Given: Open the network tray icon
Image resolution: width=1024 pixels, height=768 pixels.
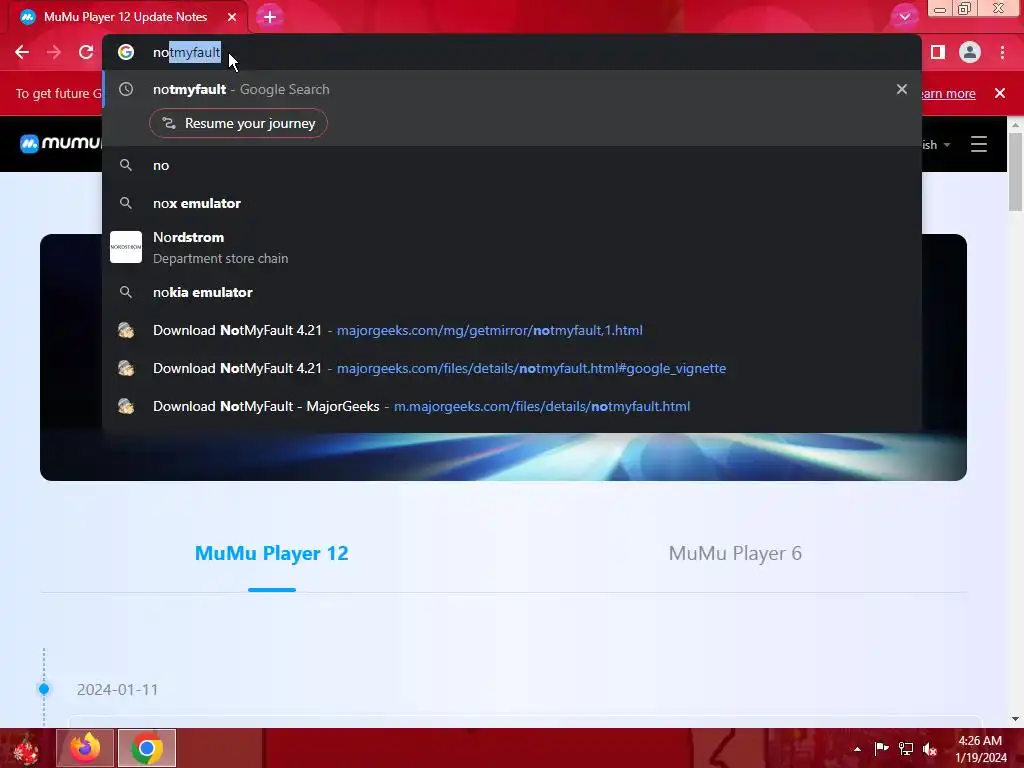Looking at the screenshot, I should click(905, 748).
